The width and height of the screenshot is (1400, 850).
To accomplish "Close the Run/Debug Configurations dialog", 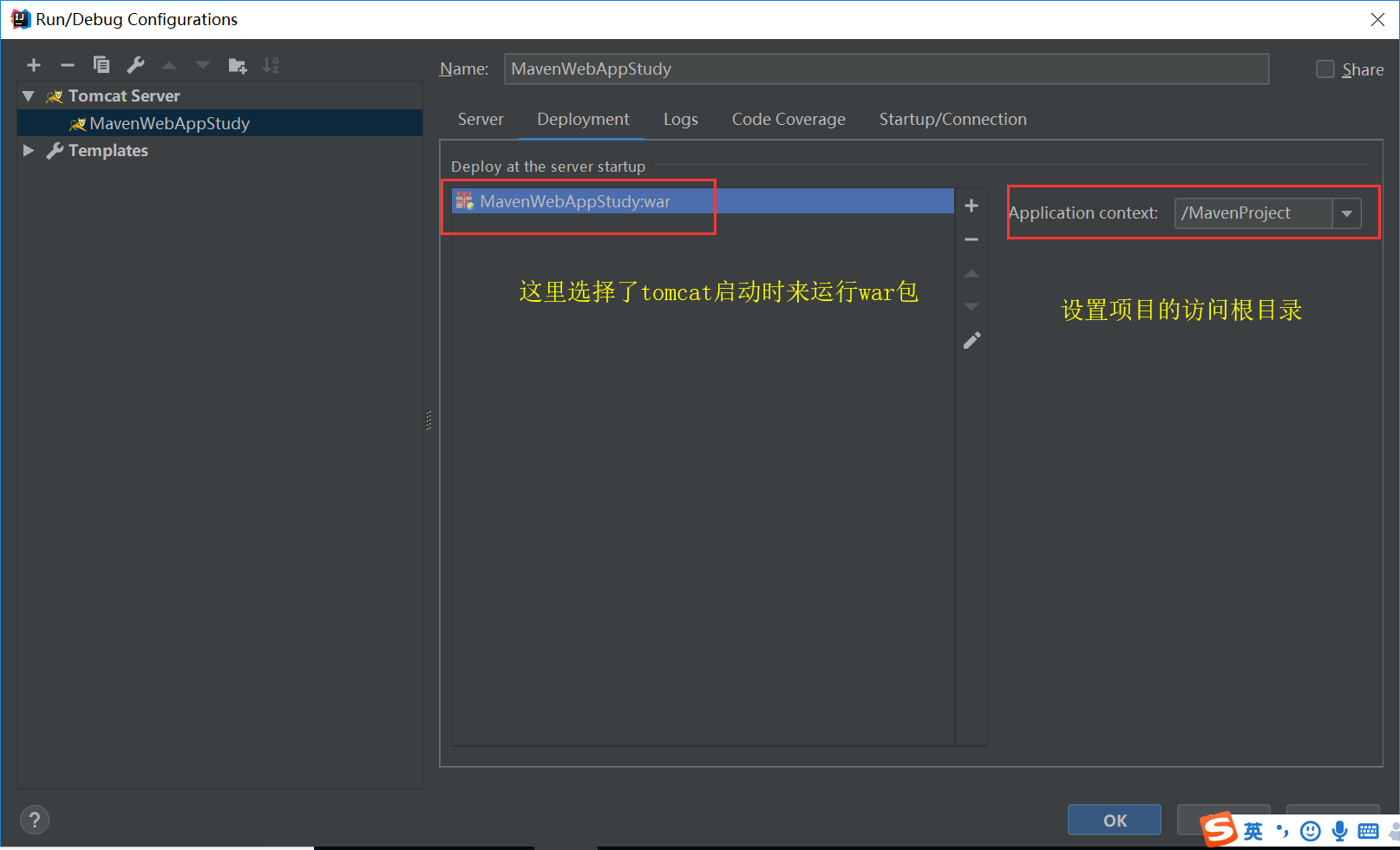I will [1377, 19].
